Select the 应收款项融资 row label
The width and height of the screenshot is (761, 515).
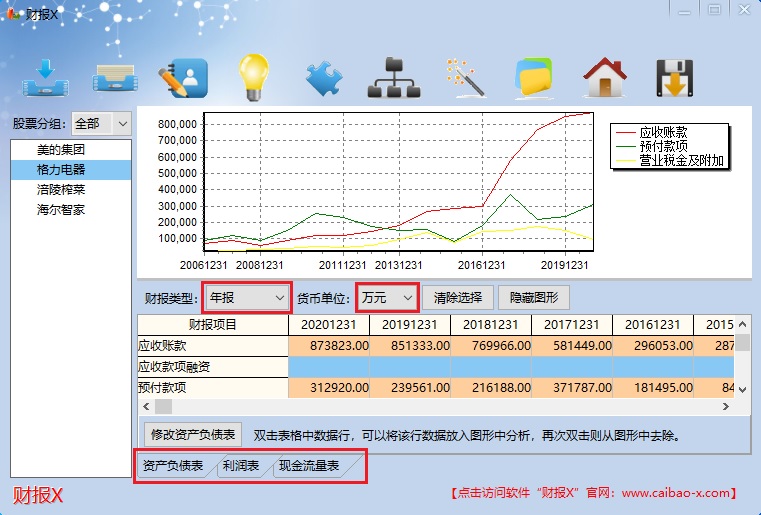coord(213,367)
